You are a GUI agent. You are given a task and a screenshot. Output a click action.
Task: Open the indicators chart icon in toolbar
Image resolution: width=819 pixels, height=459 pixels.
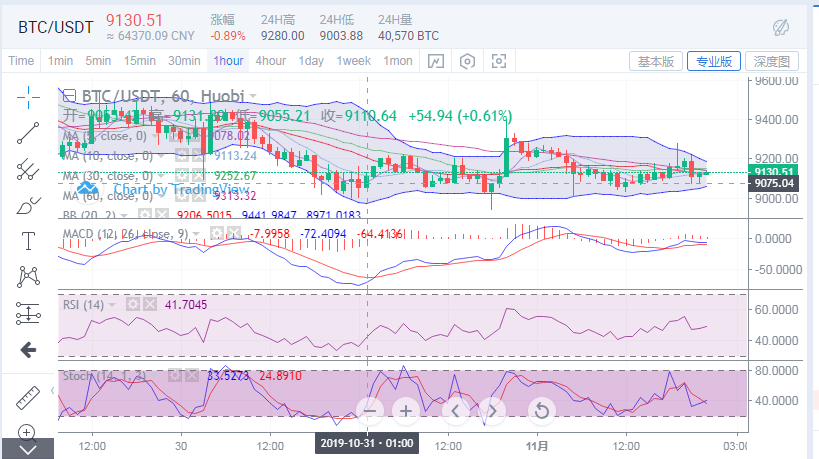click(436, 61)
